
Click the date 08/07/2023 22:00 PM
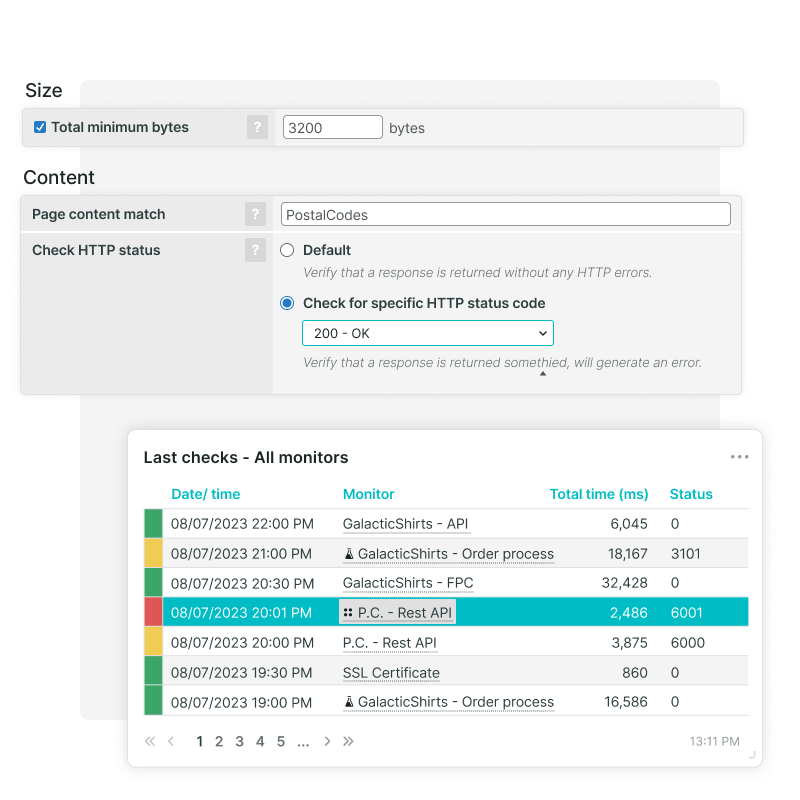242,524
